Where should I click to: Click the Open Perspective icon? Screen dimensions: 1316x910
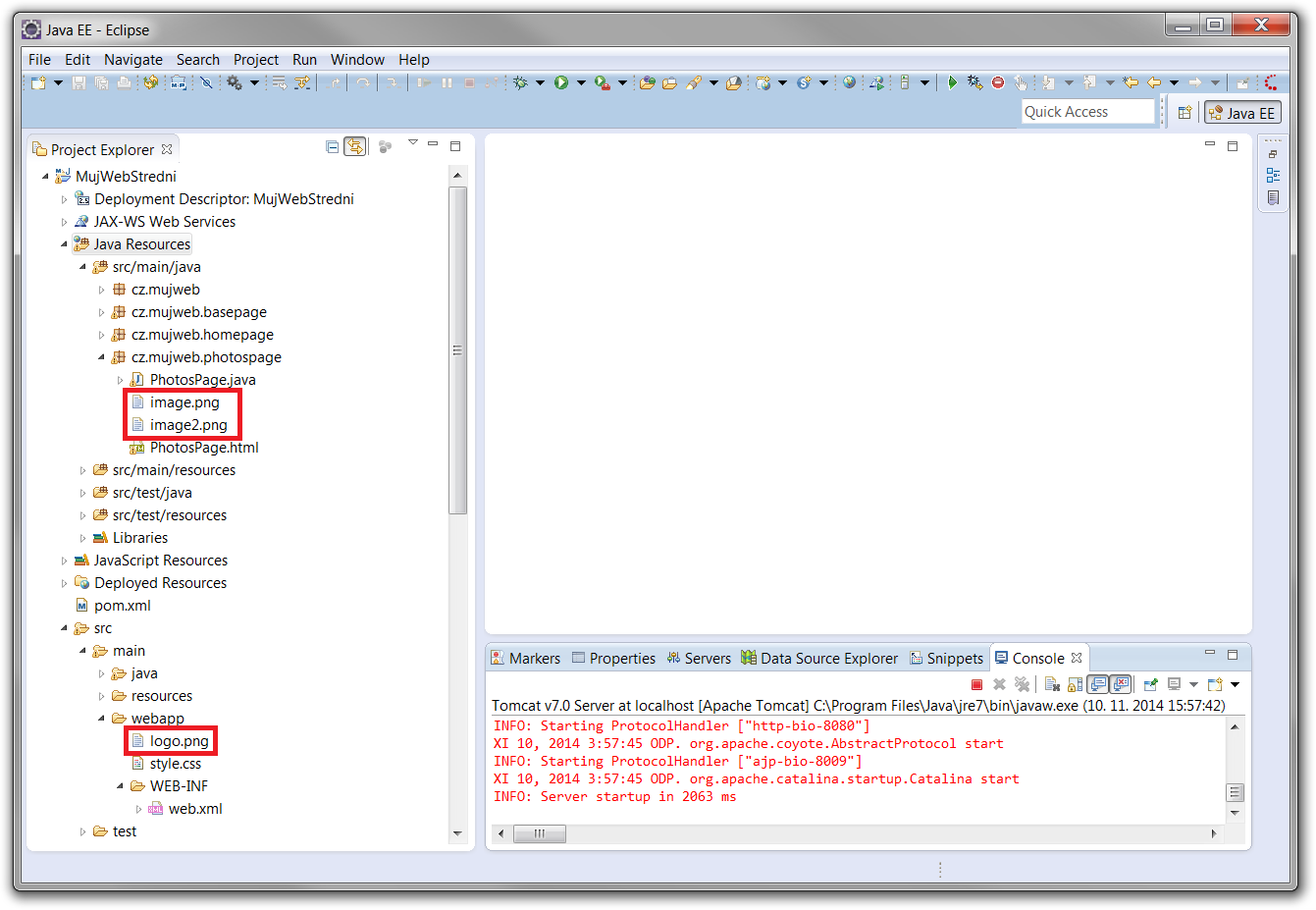tap(1184, 113)
